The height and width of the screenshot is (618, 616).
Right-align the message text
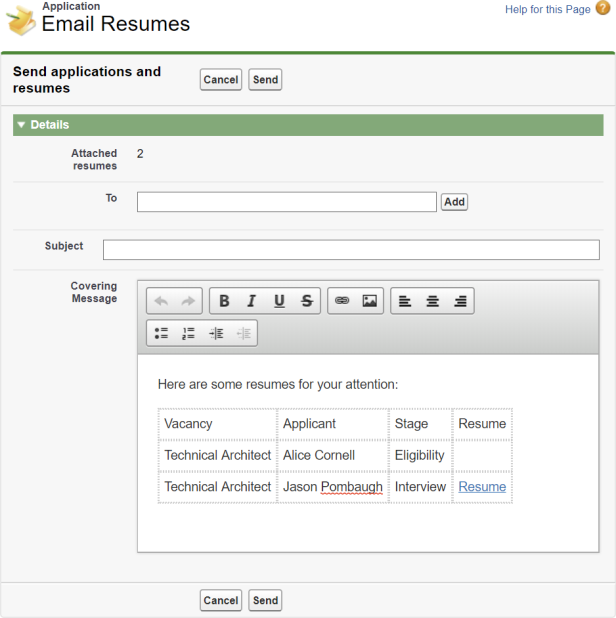(460, 301)
